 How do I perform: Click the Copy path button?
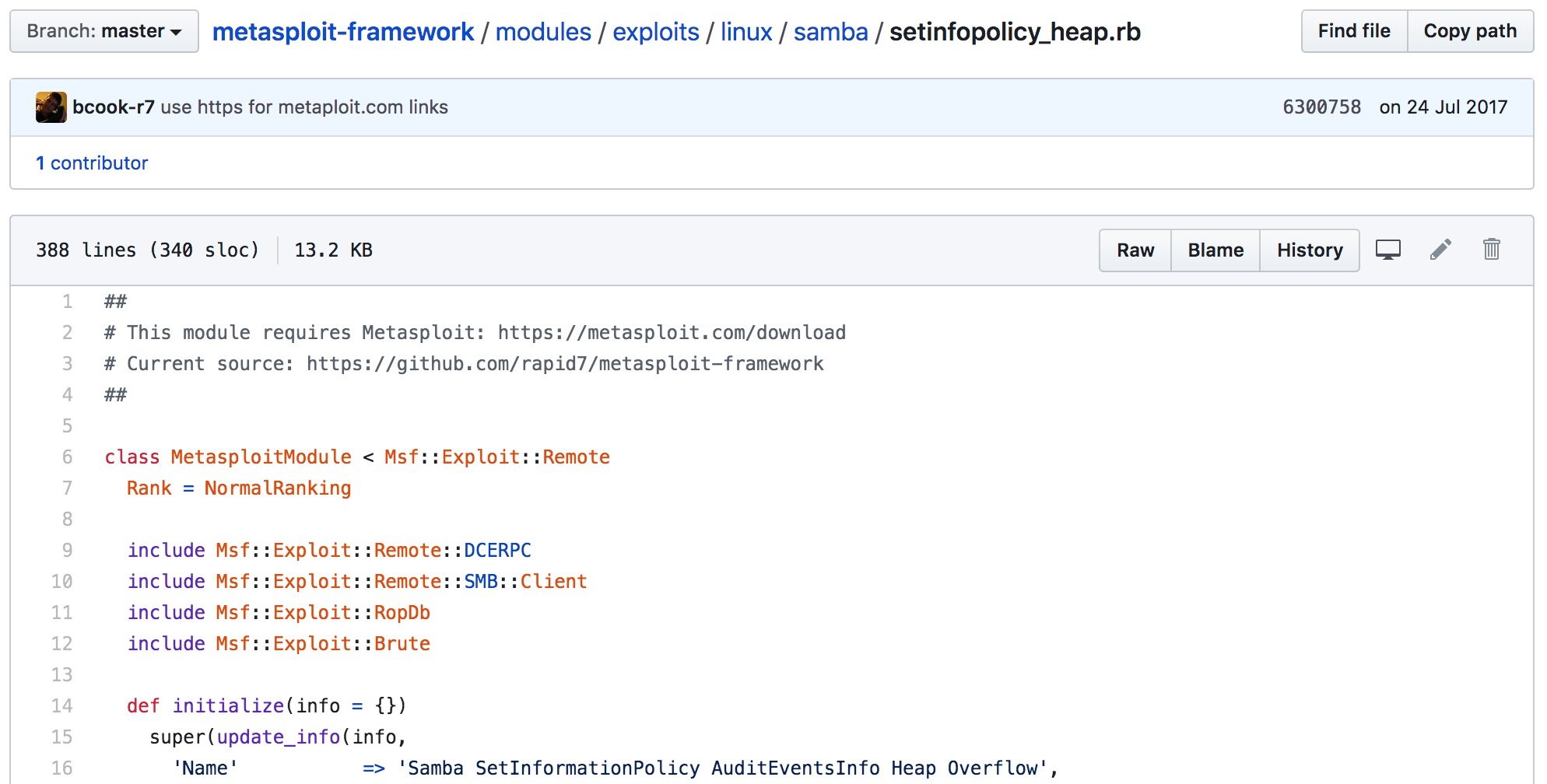[x=1470, y=31]
